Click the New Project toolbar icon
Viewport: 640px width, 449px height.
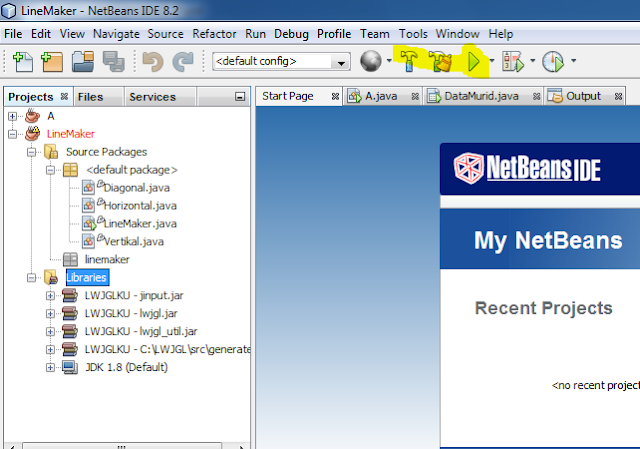52,62
